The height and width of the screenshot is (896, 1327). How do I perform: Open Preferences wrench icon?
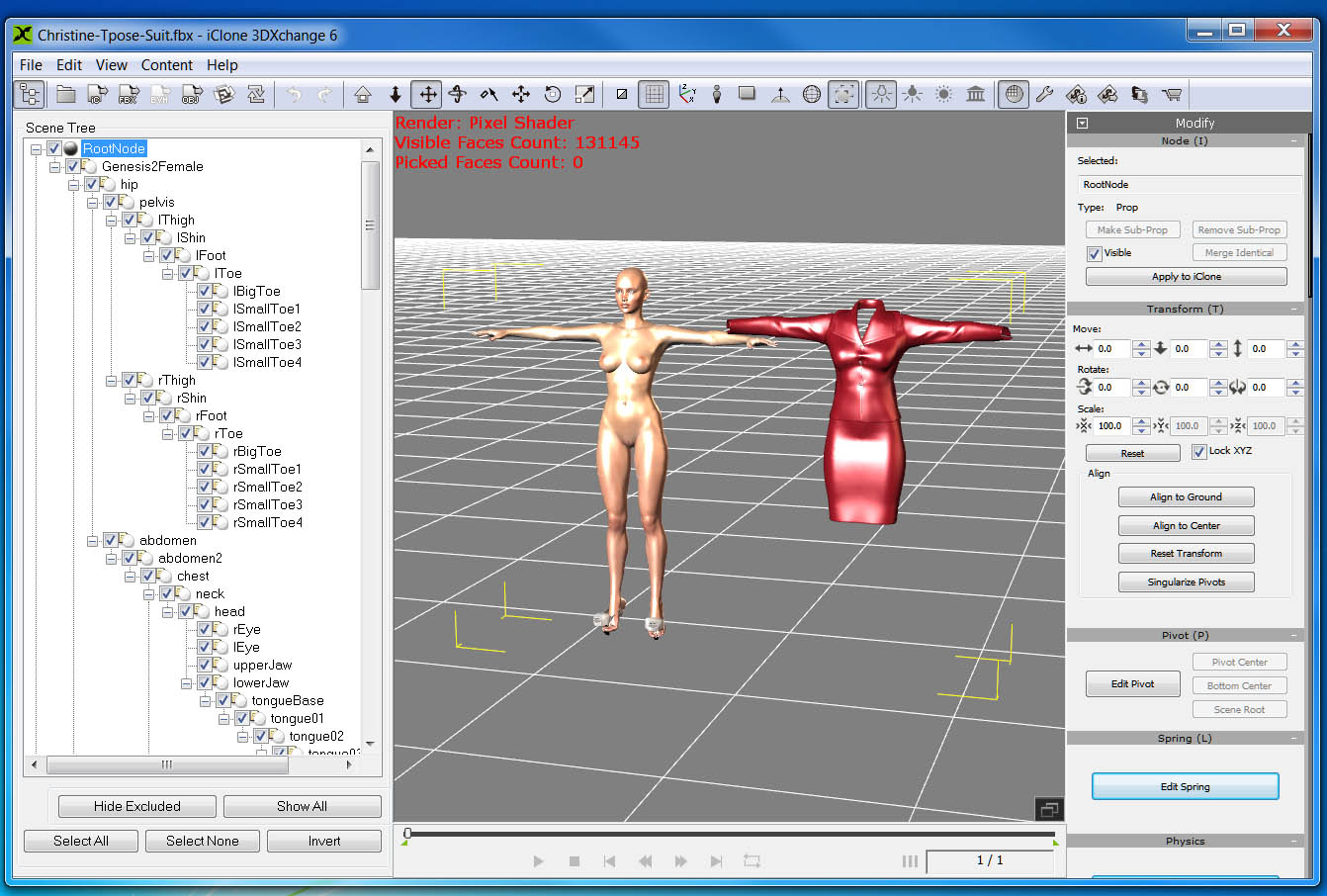point(1045,95)
